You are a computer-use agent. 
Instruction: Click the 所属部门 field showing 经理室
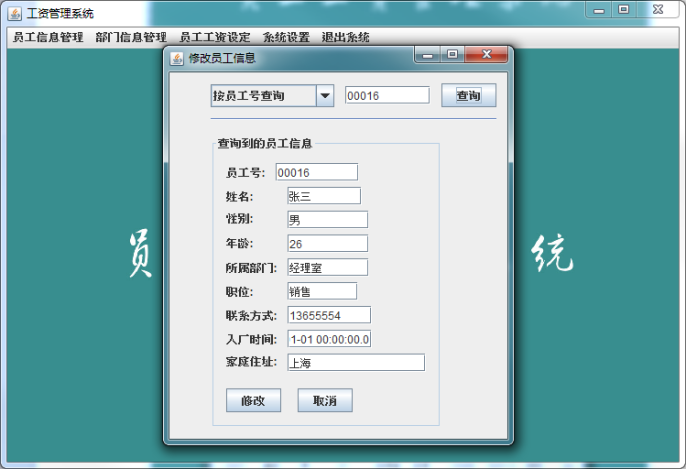click(327, 267)
